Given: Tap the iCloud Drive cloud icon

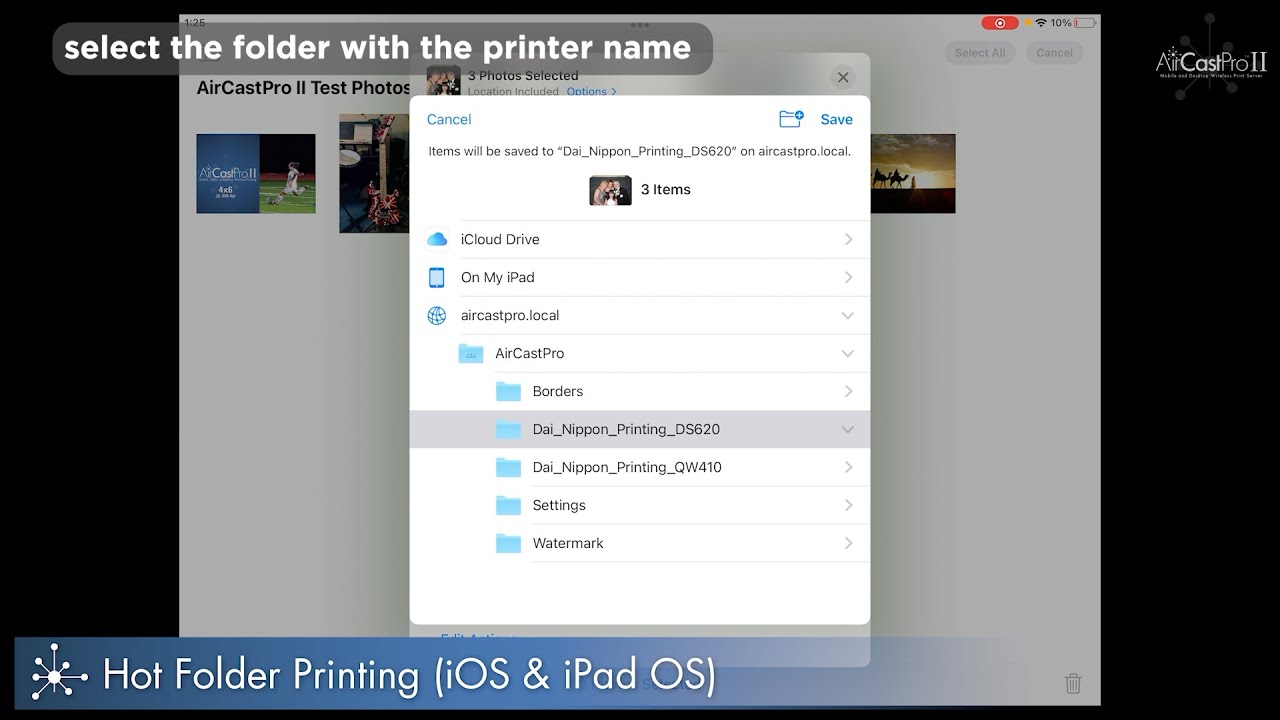Looking at the screenshot, I should click(437, 239).
